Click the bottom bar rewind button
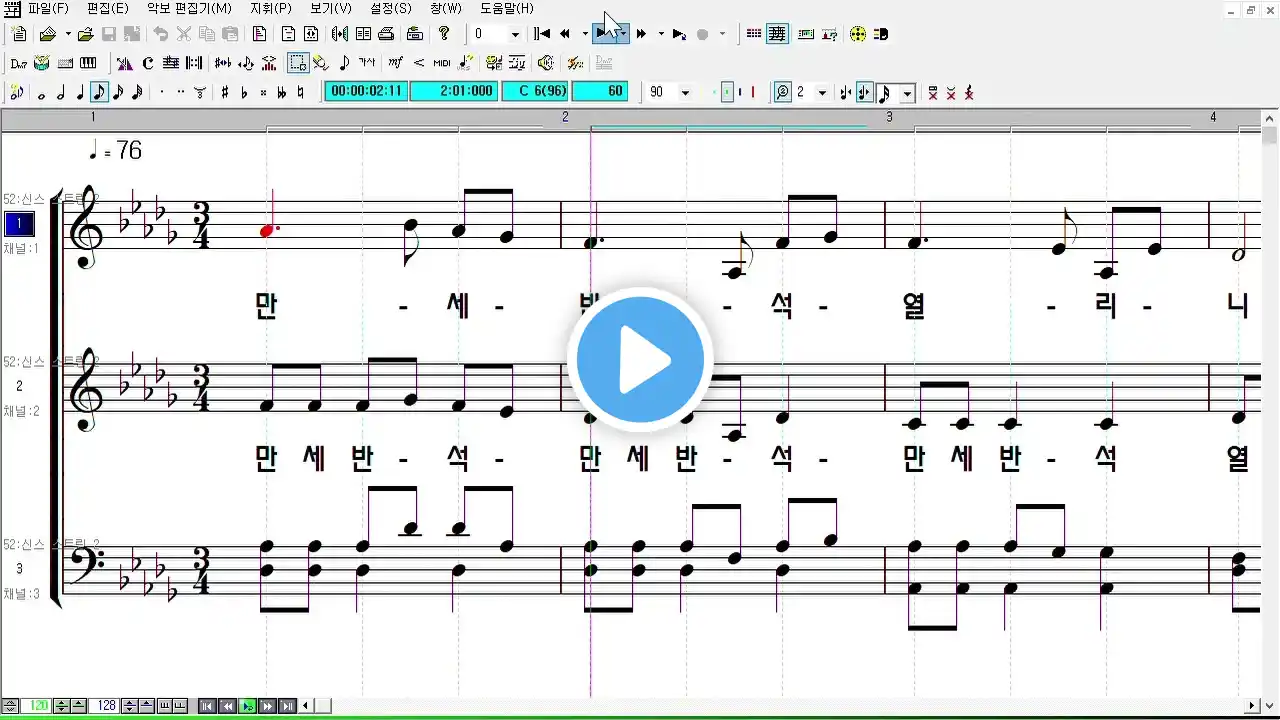 coord(227,706)
